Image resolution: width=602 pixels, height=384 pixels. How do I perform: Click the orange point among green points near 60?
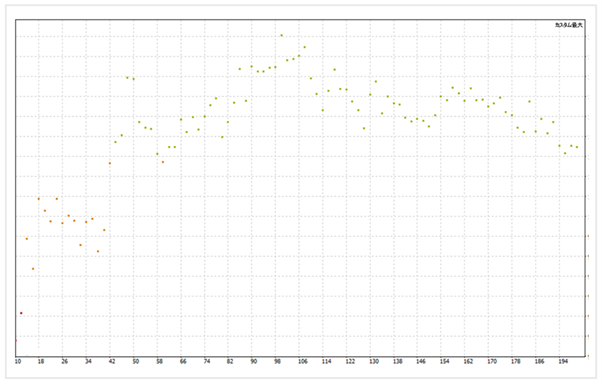coord(163,162)
